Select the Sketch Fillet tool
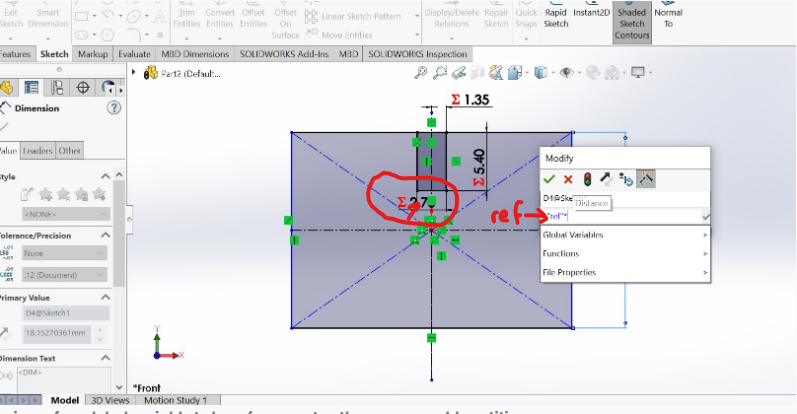The width and height of the screenshot is (797, 414). 134,35
